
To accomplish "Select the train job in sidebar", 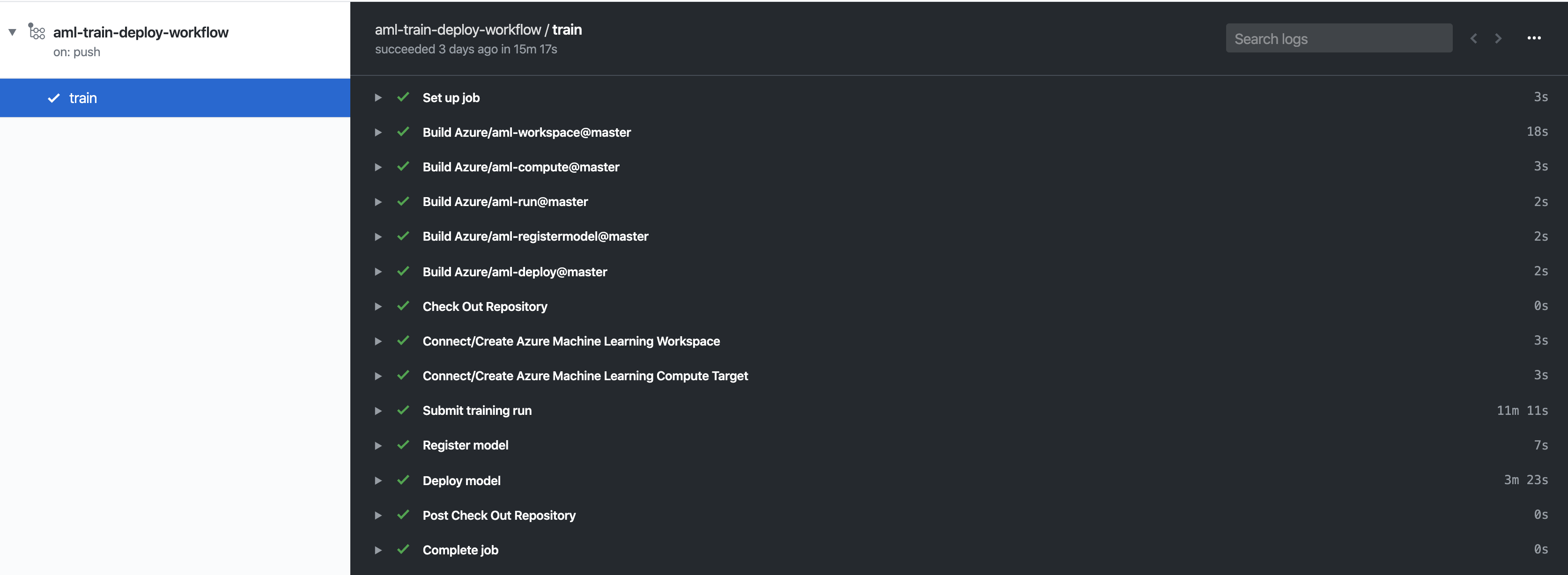I will (175, 98).
